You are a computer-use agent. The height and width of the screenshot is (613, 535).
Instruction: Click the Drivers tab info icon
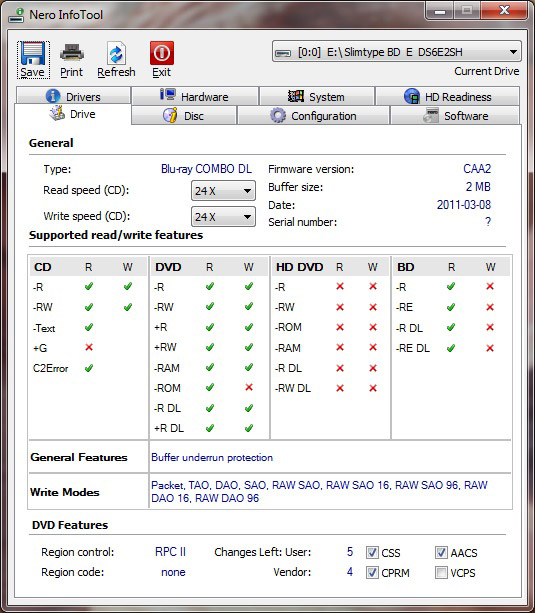click(x=53, y=96)
